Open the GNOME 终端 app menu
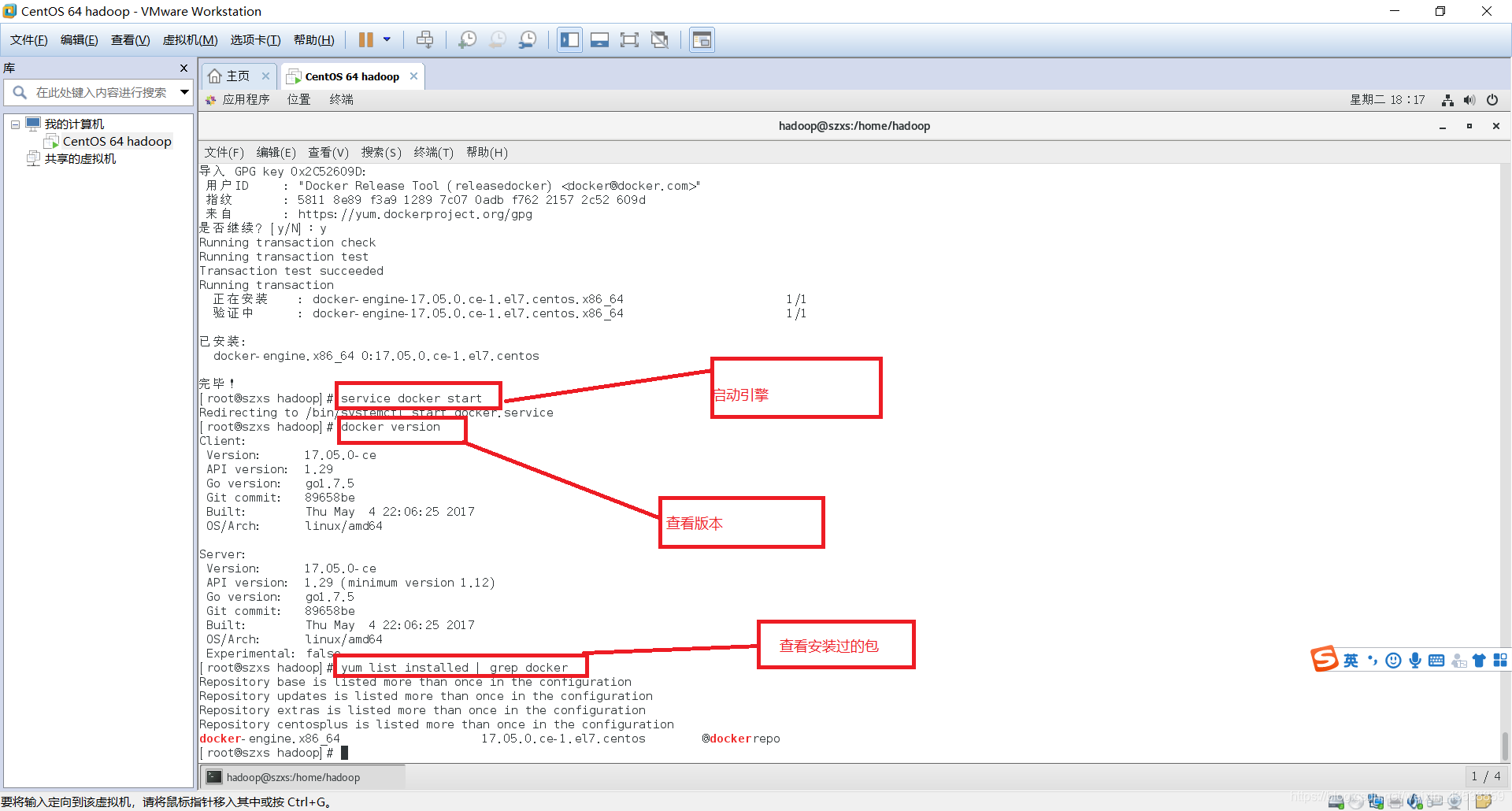 341,100
